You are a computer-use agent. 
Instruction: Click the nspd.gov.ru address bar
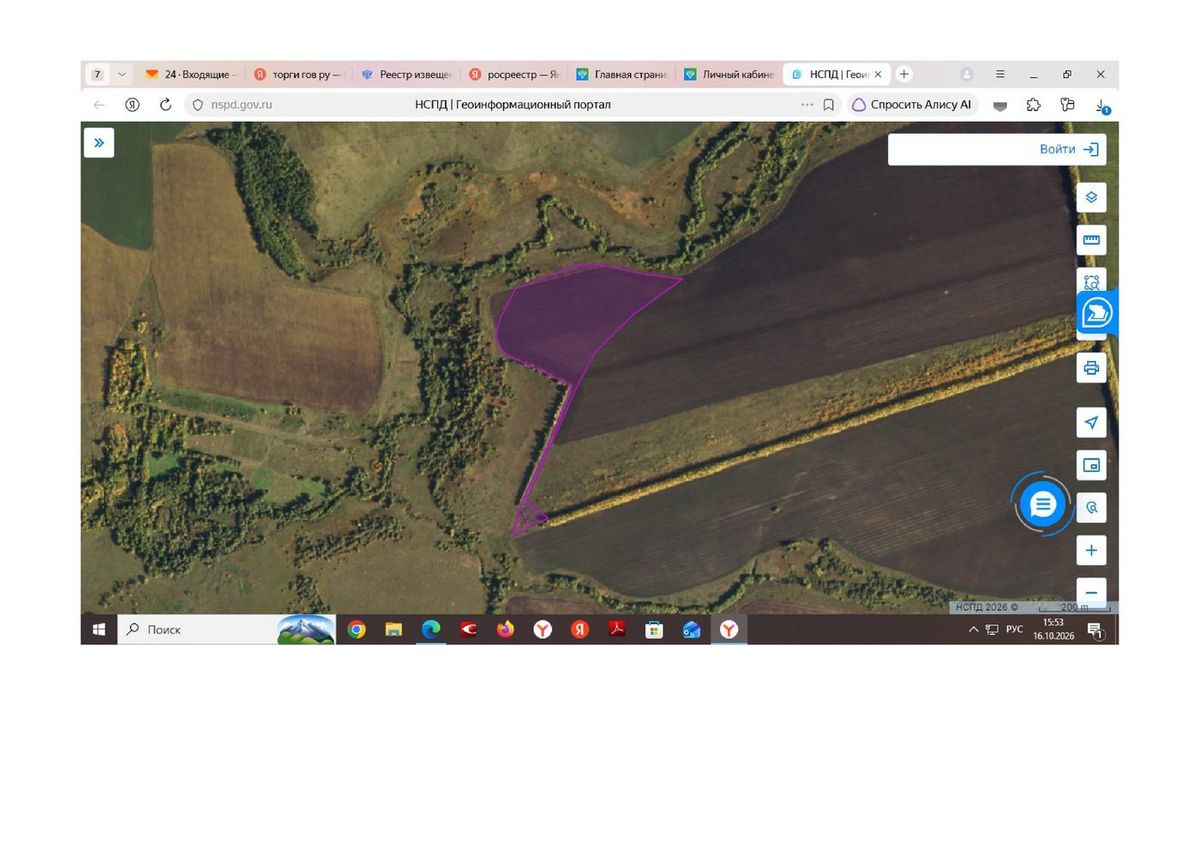(241, 104)
